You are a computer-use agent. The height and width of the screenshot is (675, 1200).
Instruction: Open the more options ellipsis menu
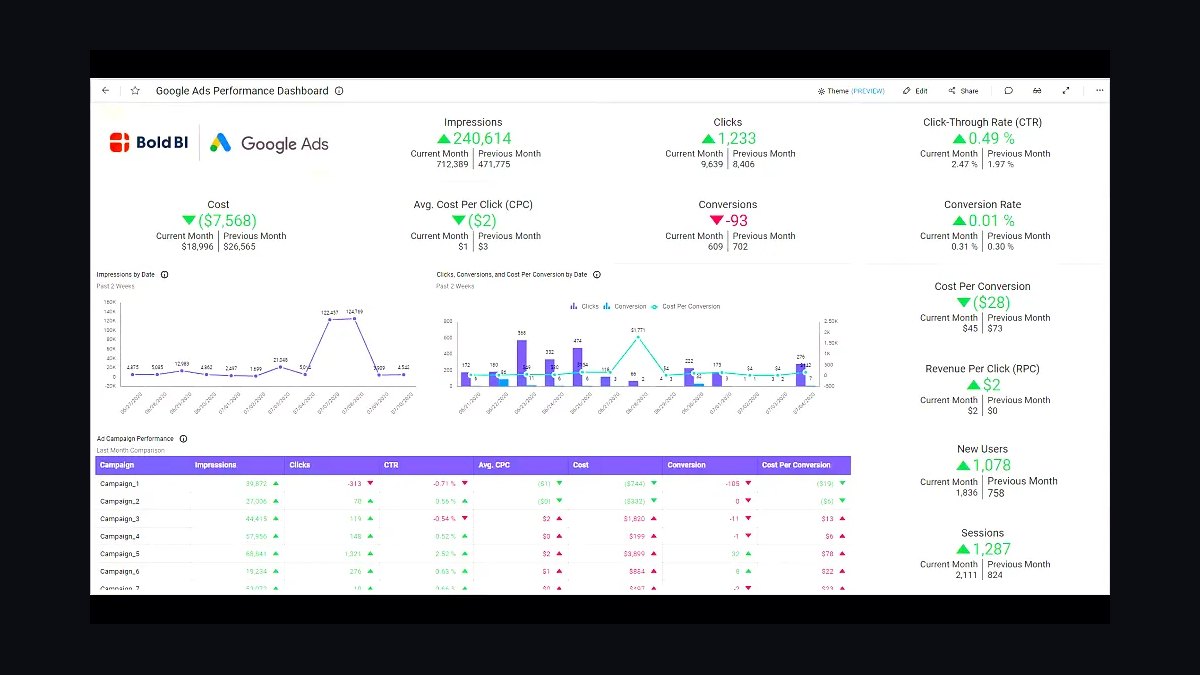[1100, 91]
